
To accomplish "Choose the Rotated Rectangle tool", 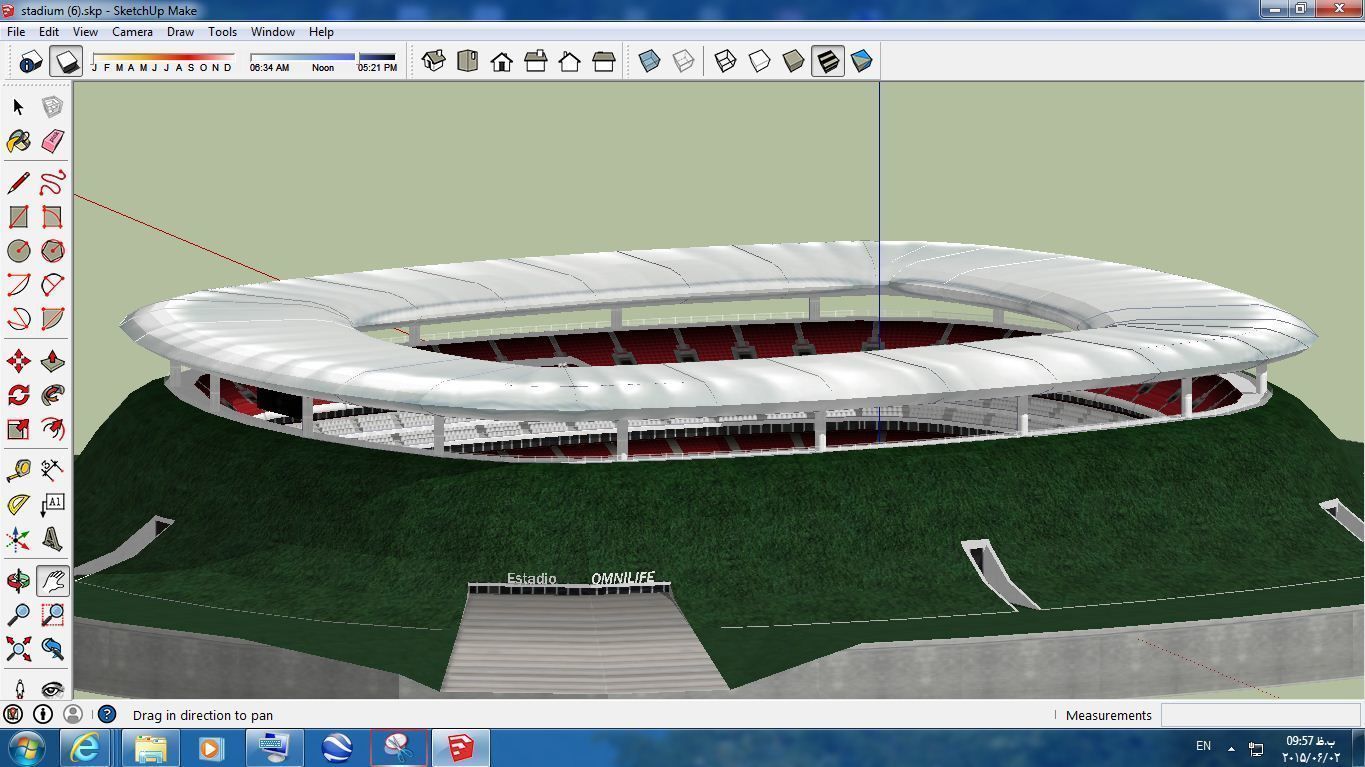I will (x=52, y=216).
